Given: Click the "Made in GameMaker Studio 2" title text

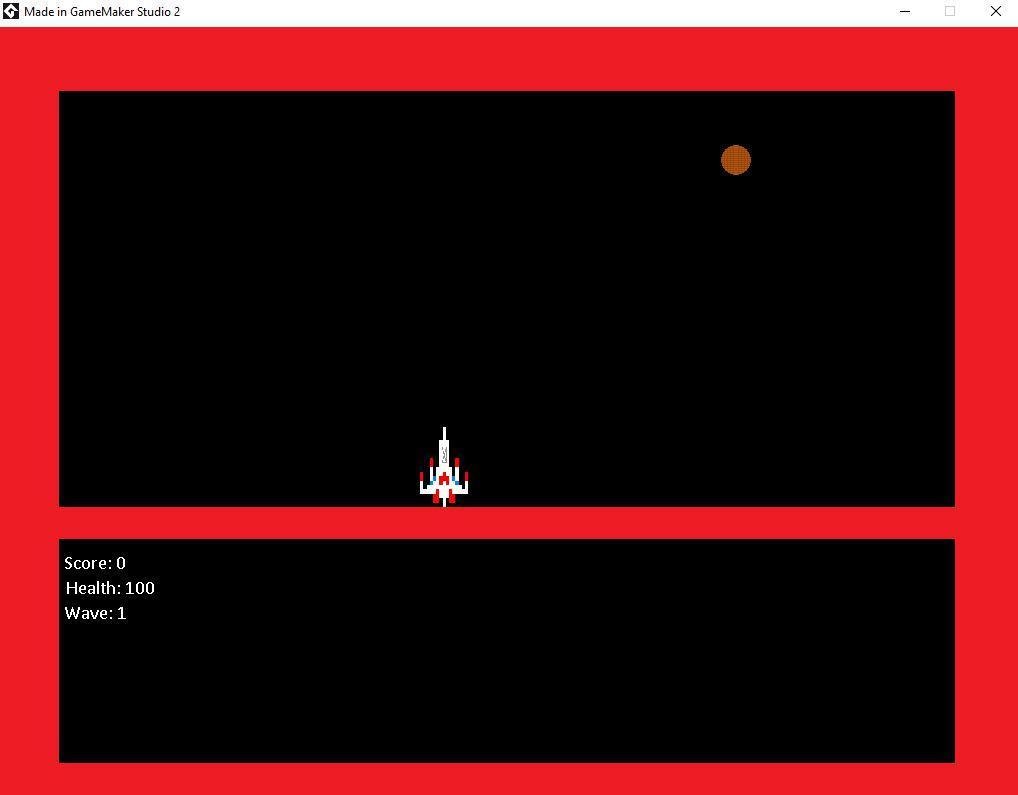Looking at the screenshot, I should click(x=102, y=11).
